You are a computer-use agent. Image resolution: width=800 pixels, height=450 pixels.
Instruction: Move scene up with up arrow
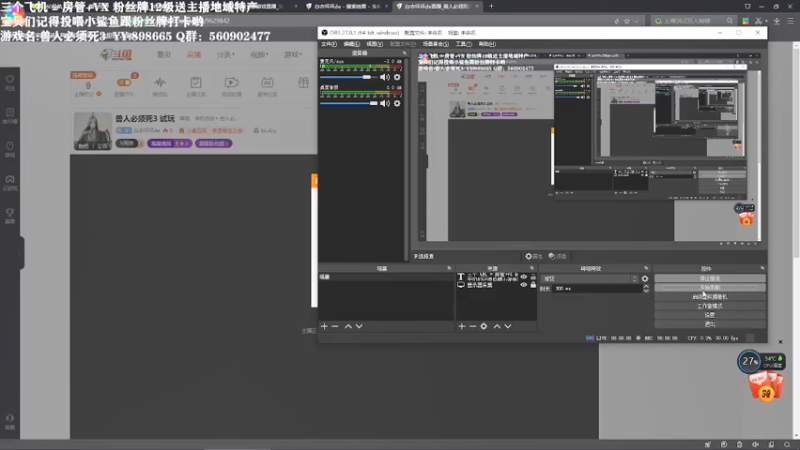pos(348,326)
